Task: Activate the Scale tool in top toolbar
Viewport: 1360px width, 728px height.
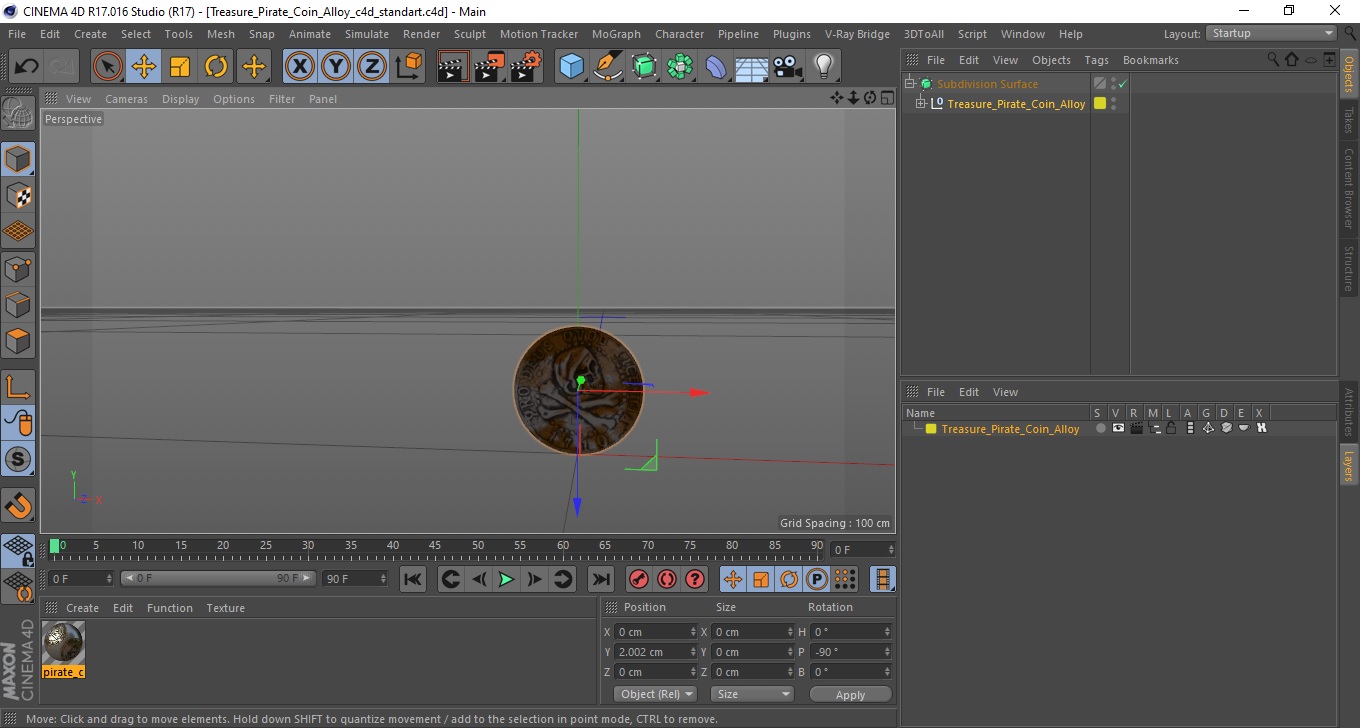Action: 180,67
